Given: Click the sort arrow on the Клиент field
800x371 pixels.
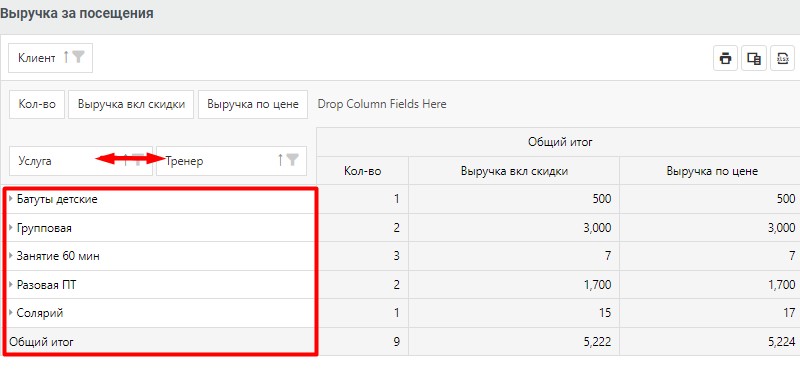Looking at the screenshot, I should [65, 58].
